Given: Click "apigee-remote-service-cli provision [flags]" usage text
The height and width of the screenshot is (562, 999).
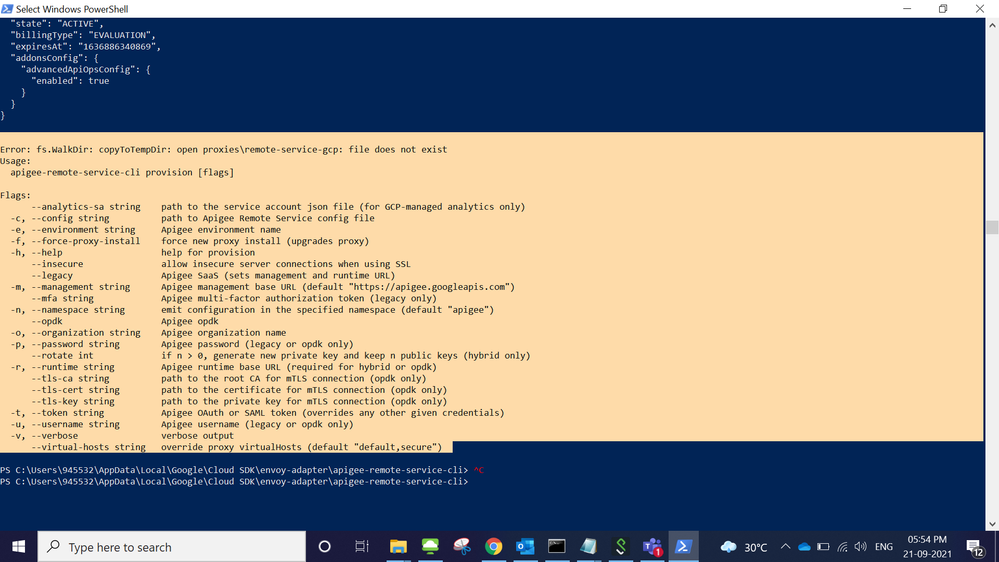Looking at the screenshot, I should coord(122,173).
